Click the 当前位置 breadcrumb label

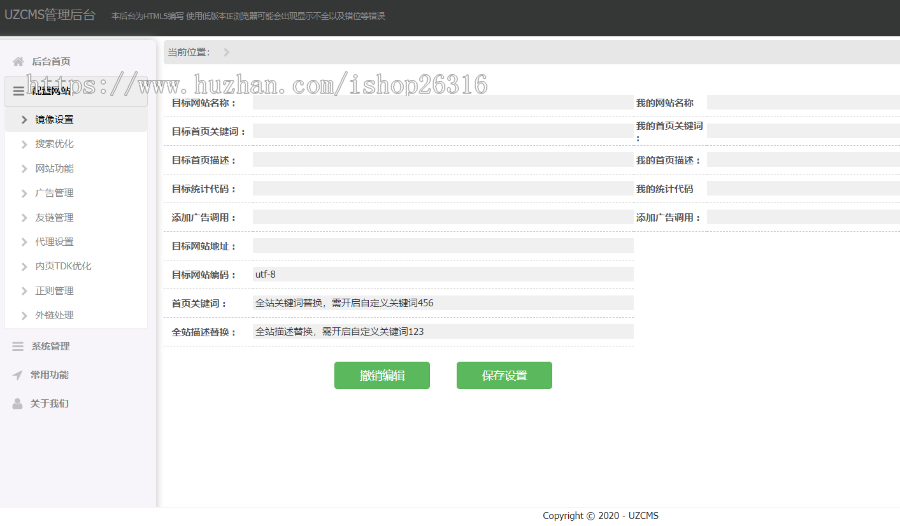click(189, 52)
